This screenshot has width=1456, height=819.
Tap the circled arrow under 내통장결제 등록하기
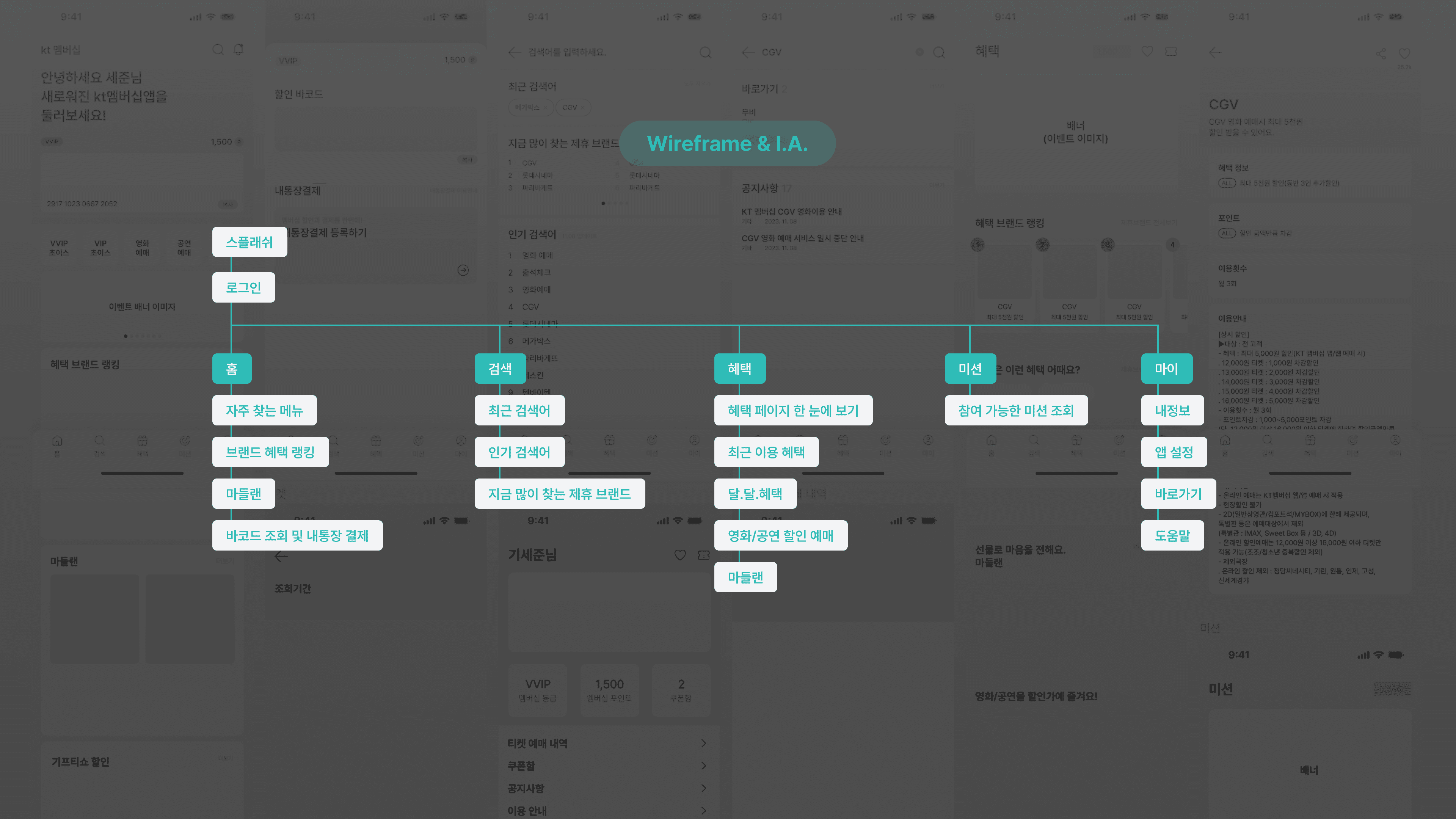point(463,270)
